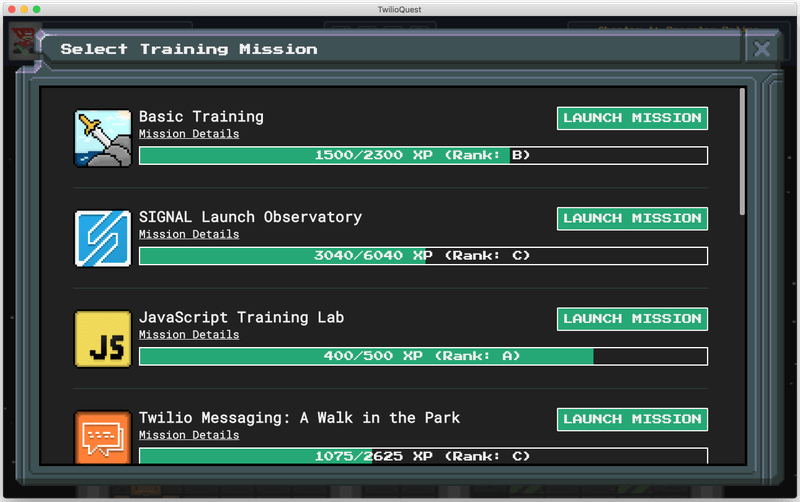800x502 pixels.
Task: Open Mission Details for Twilio Messaging
Action: pos(189,435)
